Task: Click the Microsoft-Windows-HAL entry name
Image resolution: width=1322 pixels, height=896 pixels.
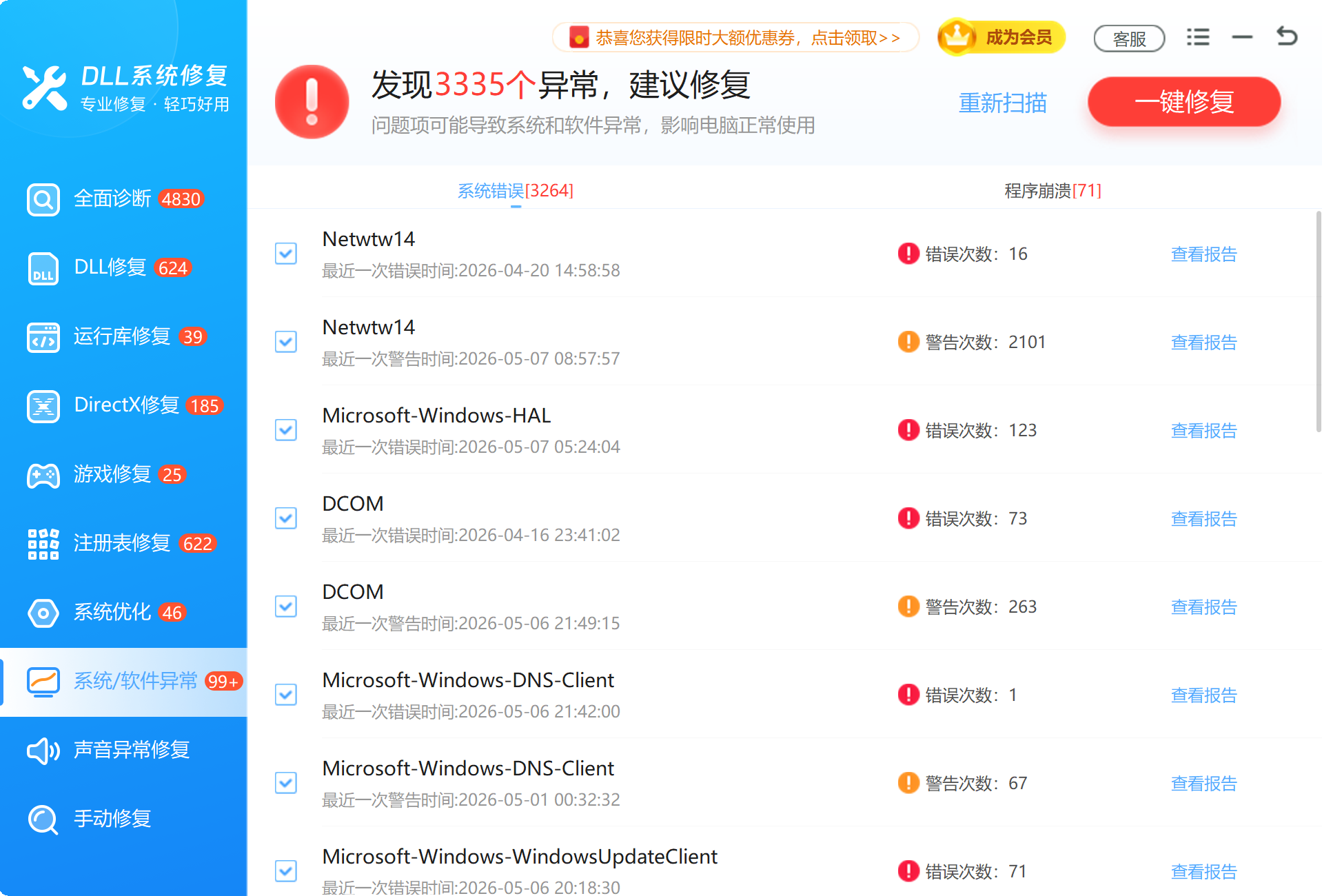Action: coord(436,416)
